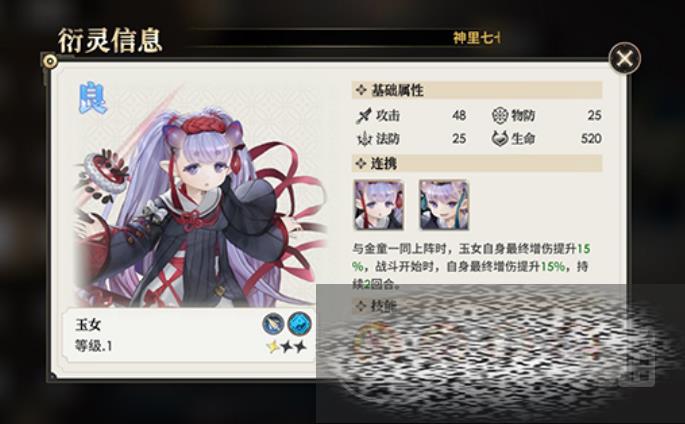Image resolution: width=685 pixels, height=424 pixels.
Task: Select the 玉女 portrait under 连携
Action: point(378,205)
